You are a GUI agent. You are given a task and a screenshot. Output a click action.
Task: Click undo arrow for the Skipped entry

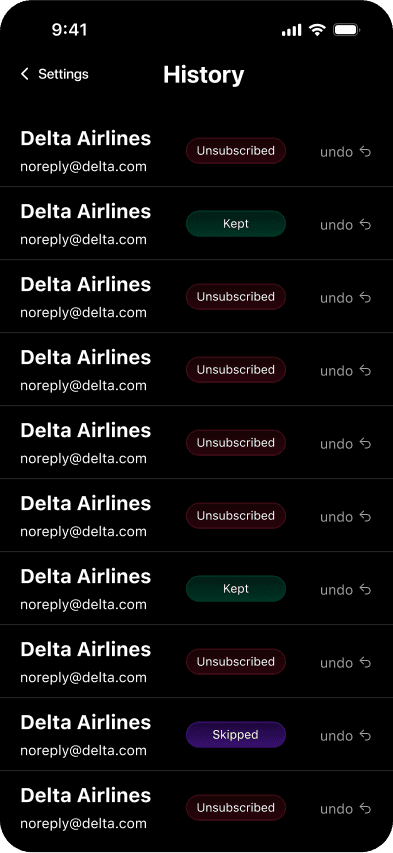click(x=365, y=735)
